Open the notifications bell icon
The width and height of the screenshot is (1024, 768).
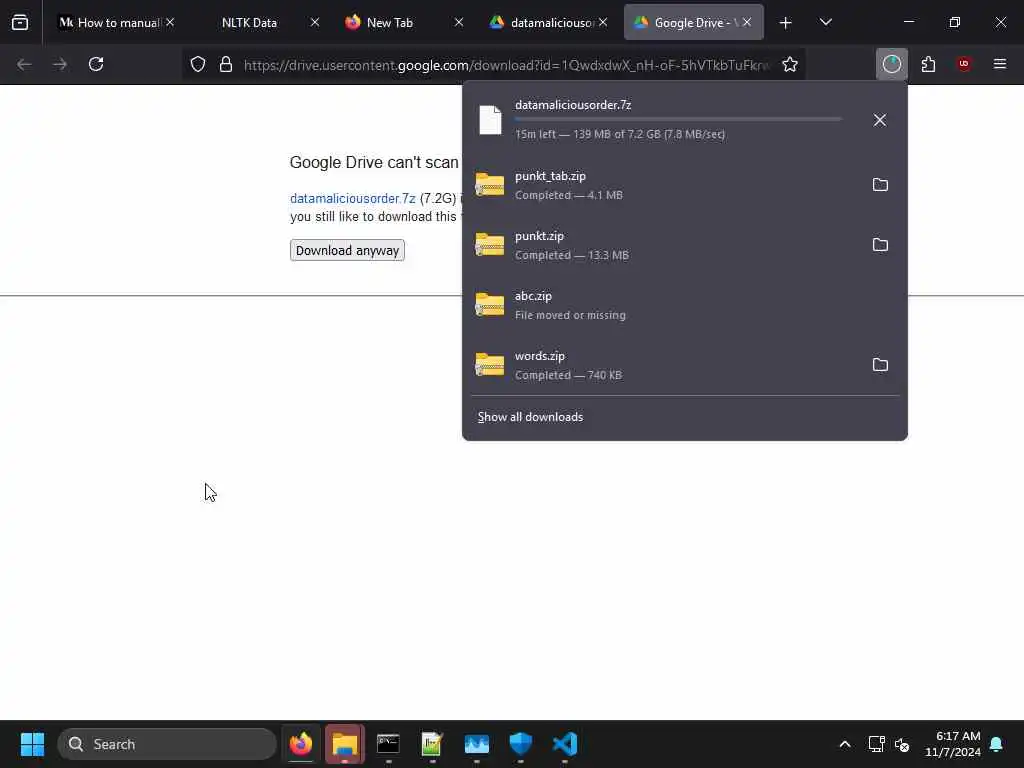[x=997, y=744]
